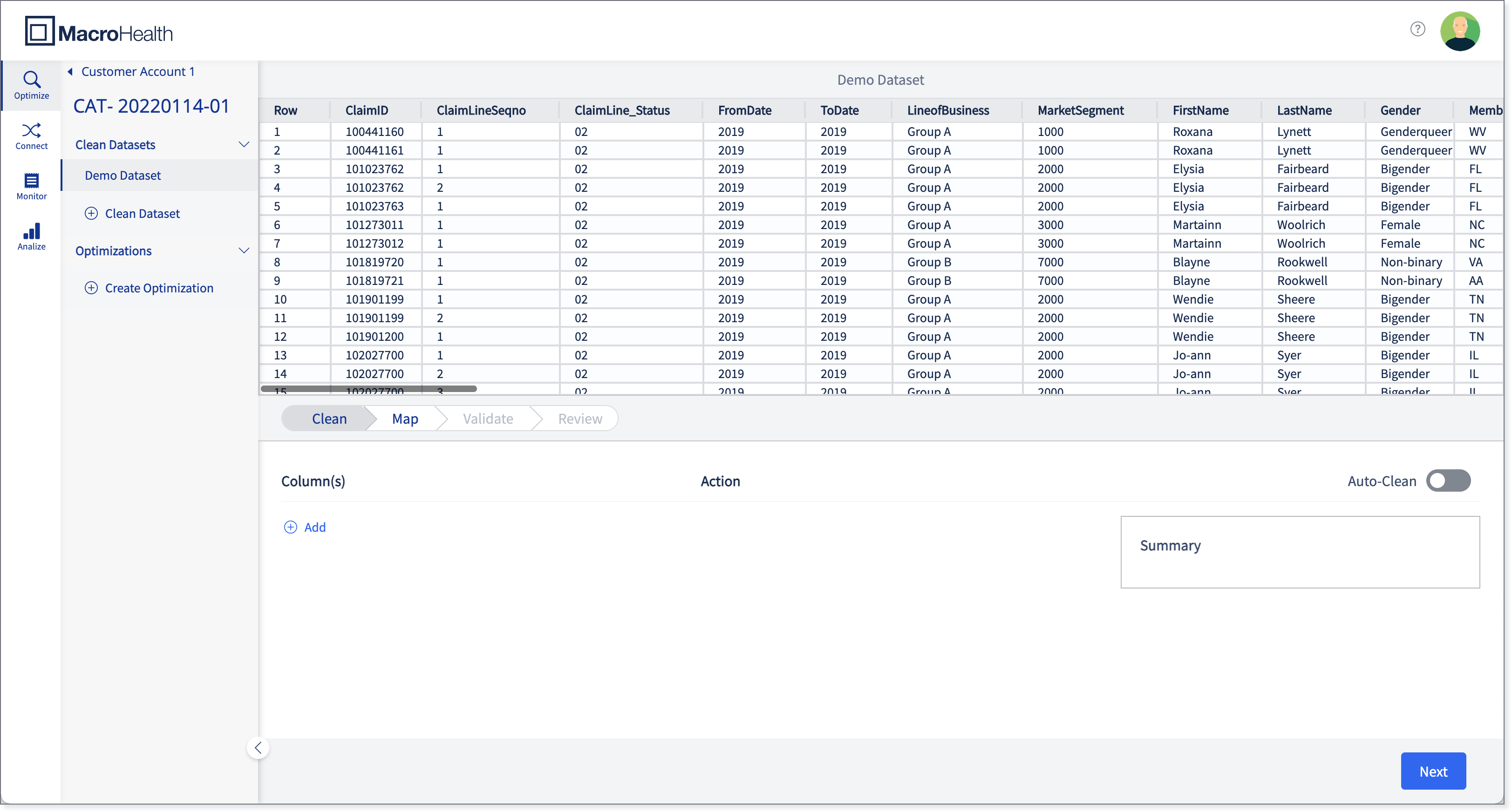Screen dimensions: 1512x812
Task: Open the user avatar profile
Action: coord(1460,31)
